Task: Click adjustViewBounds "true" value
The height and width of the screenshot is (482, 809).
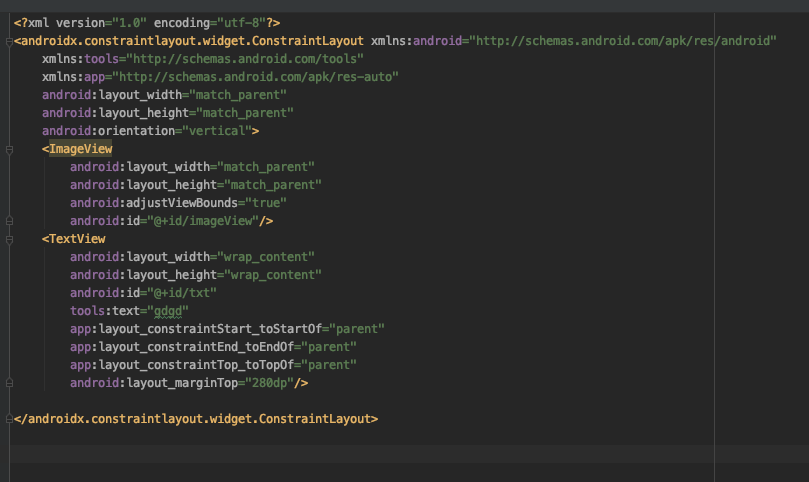Action: point(266,203)
